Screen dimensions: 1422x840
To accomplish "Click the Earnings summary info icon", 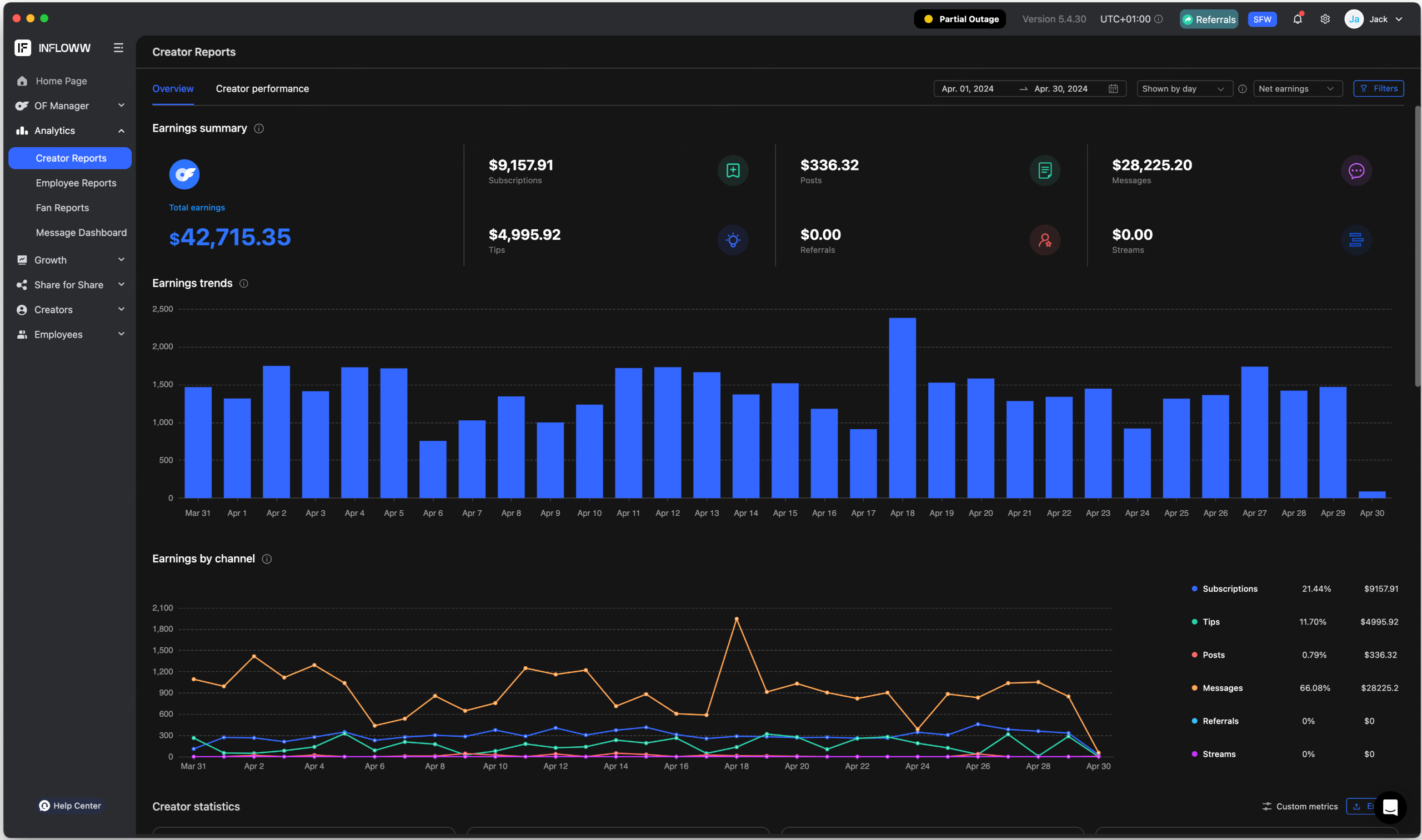I will tap(259, 128).
